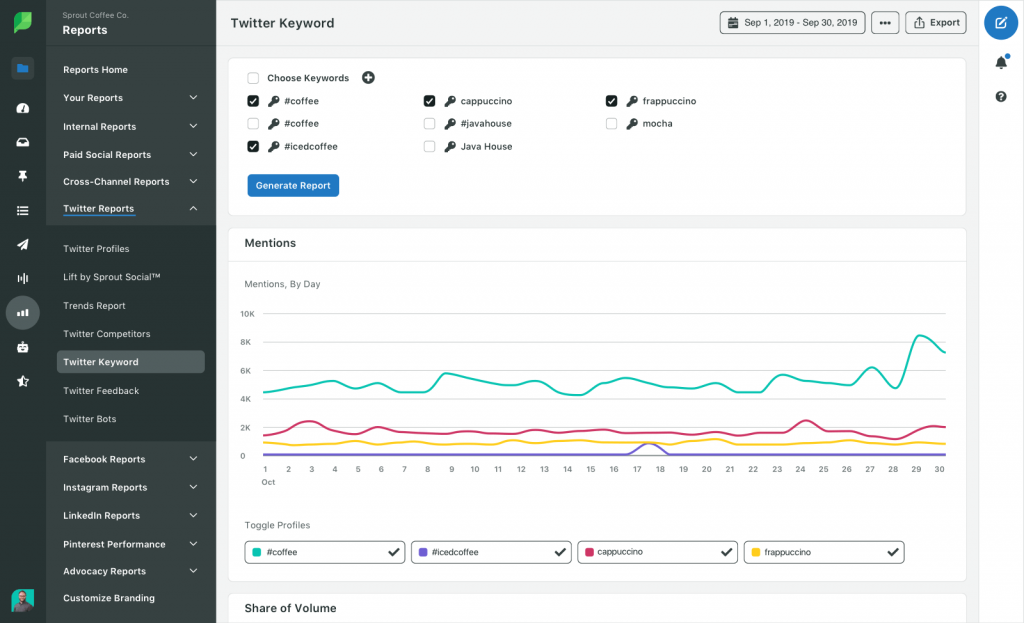Viewport: 1024px width, 623px height.
Task: Open the help question mark icon
Action: [x=1001, y=96]
